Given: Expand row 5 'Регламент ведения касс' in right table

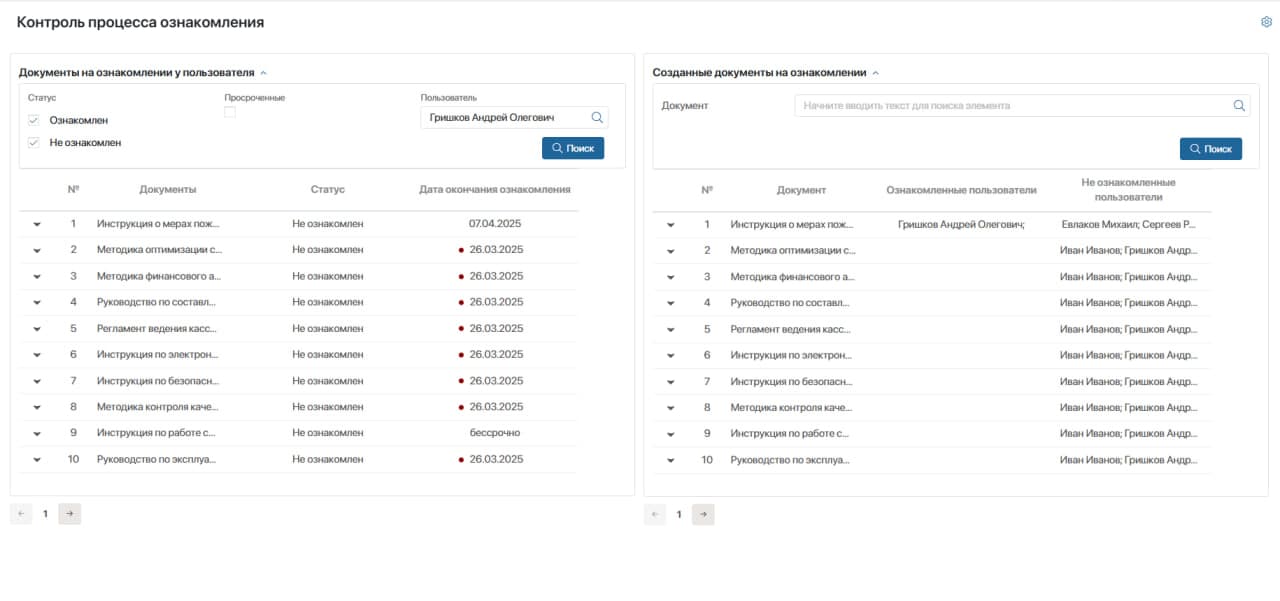Looking at the screenshot, I should [671, 330].
